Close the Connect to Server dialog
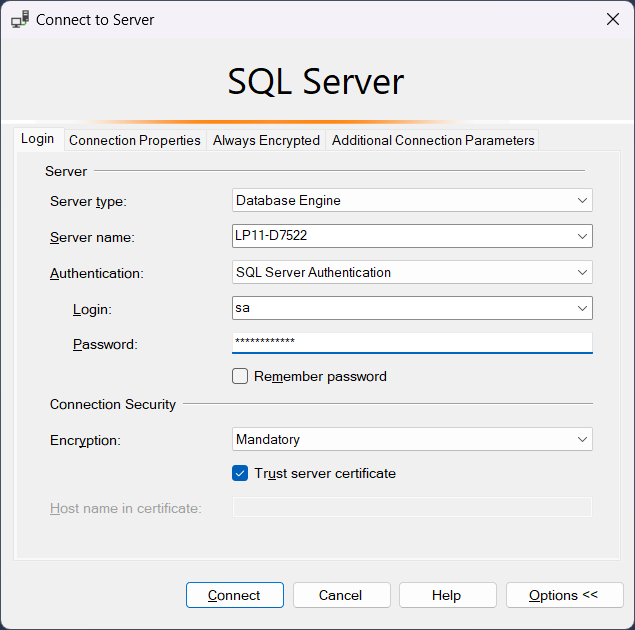This screenshot has width=635, height=630. click(x=612, y=19)
